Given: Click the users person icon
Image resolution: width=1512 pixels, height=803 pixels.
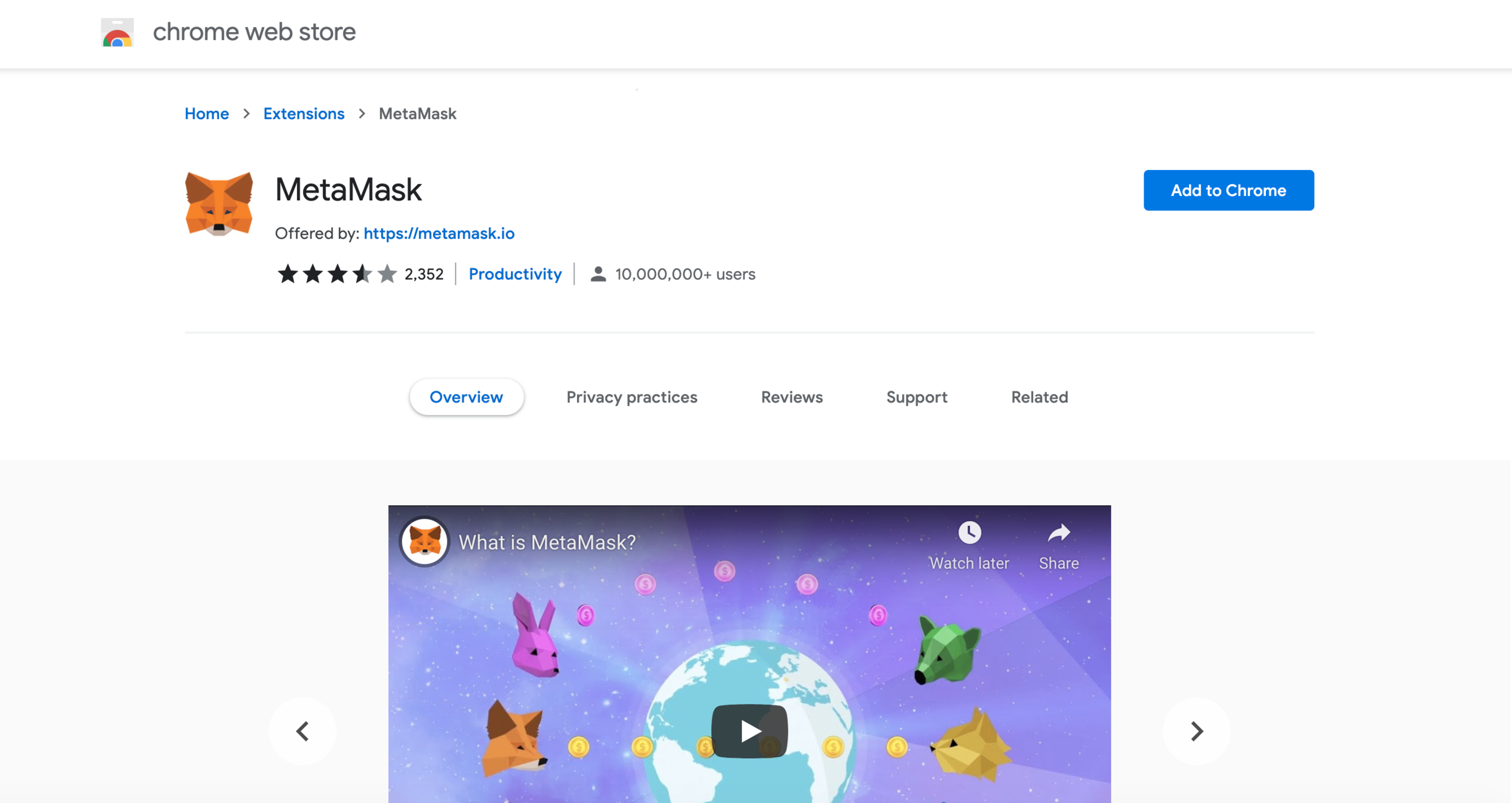Looking at the screenshot, I should (598, 274).
